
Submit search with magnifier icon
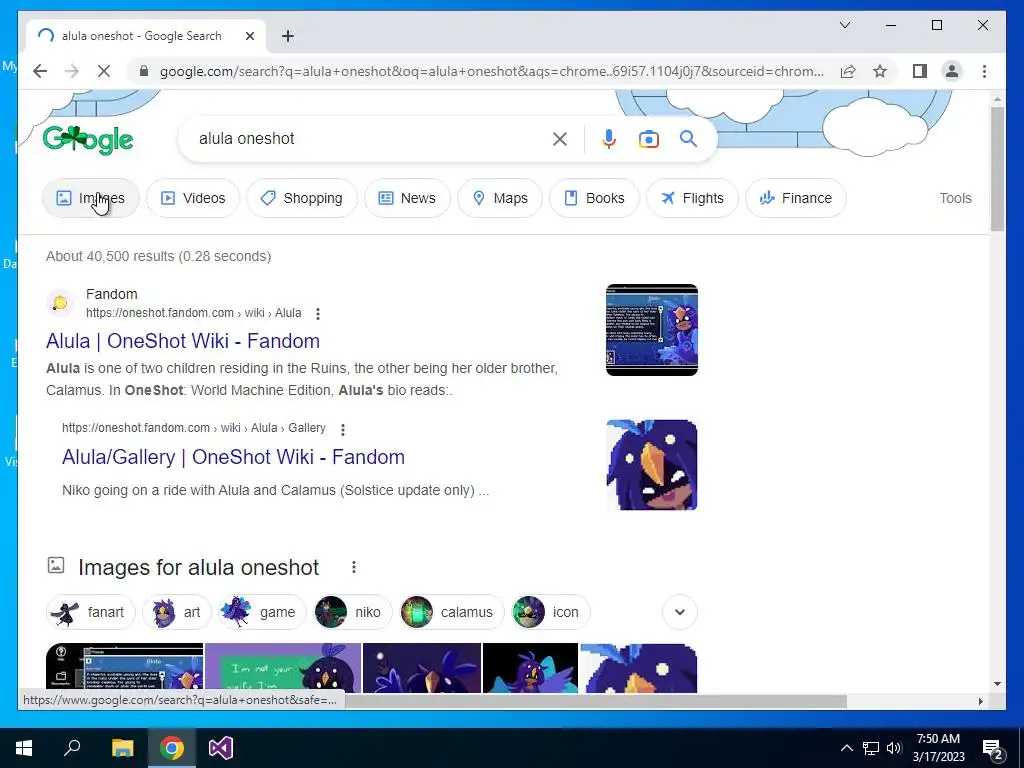coord(688,138)
